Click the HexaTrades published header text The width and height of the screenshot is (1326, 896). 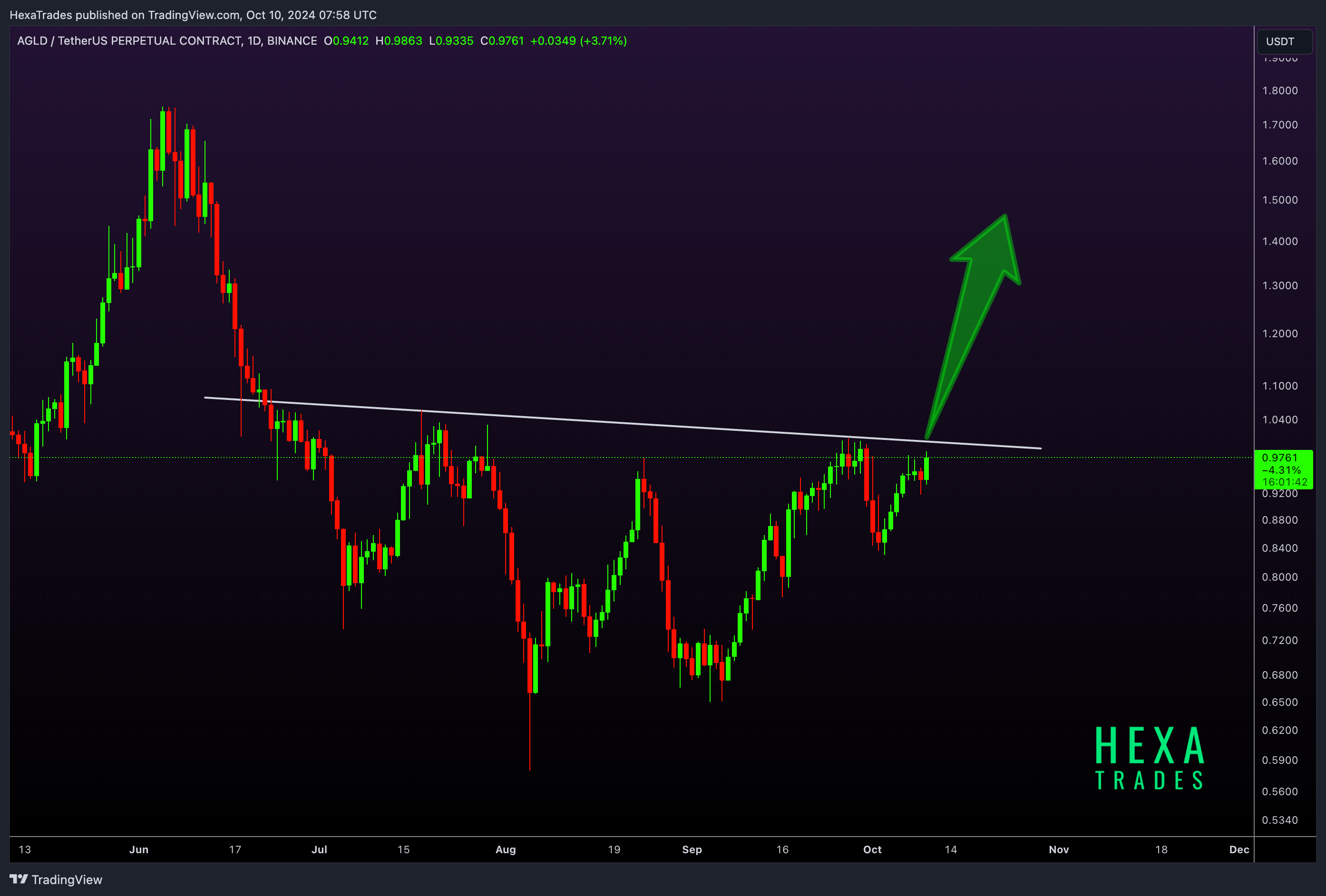click(193, 15)
